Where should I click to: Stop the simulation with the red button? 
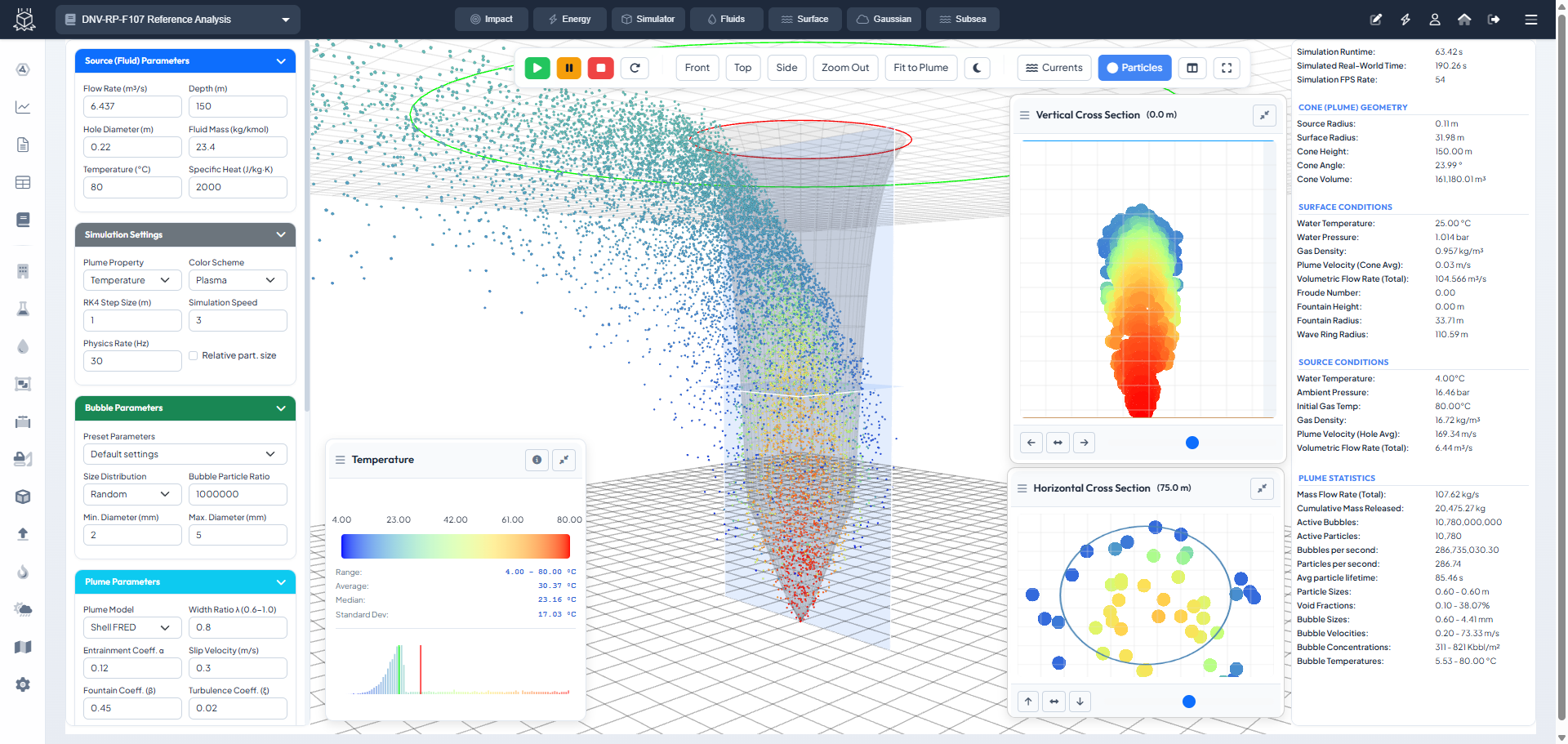(601, 68)
